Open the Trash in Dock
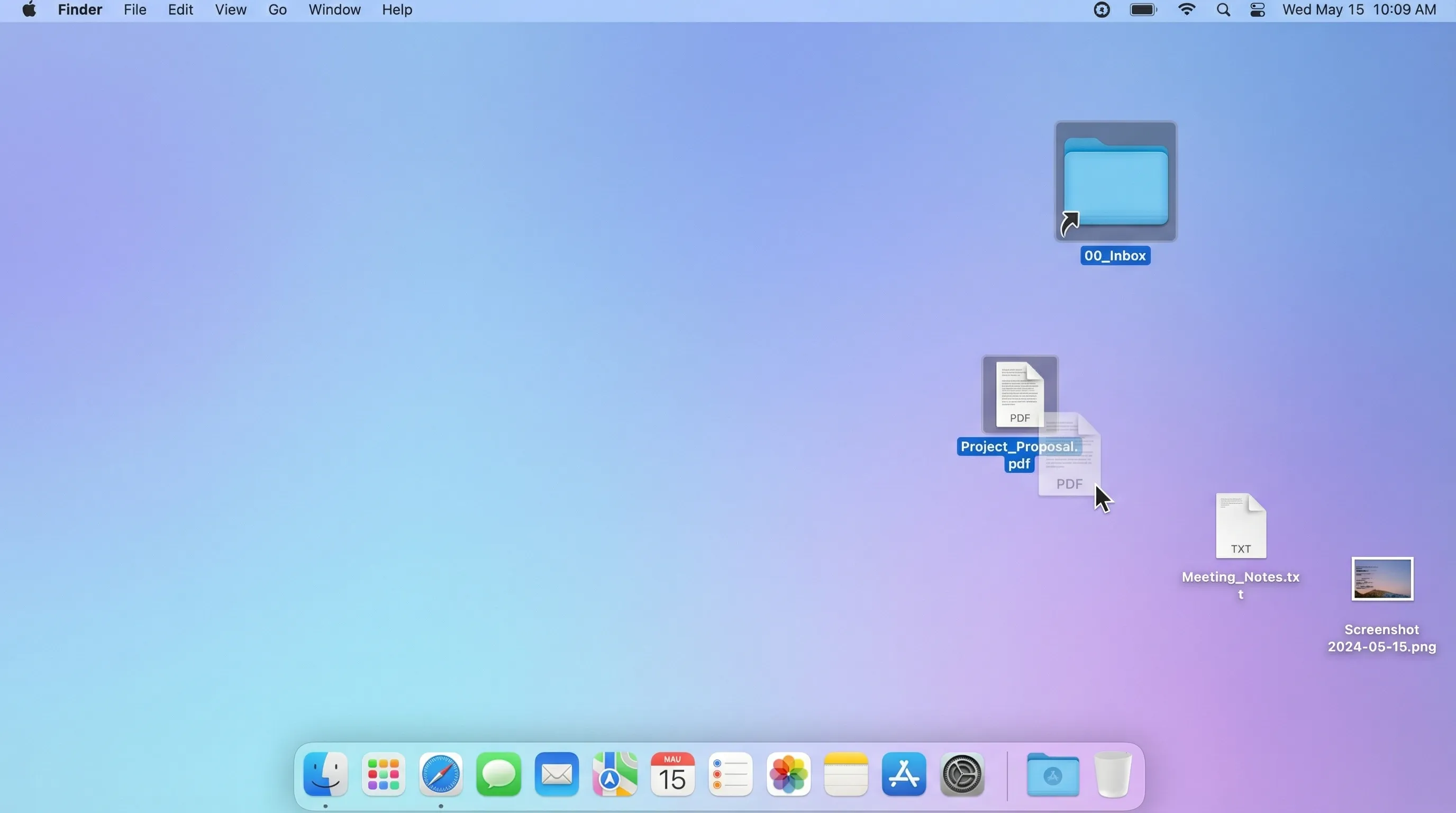Screen dimensions: 1456x813 (x=1113, y=774)
